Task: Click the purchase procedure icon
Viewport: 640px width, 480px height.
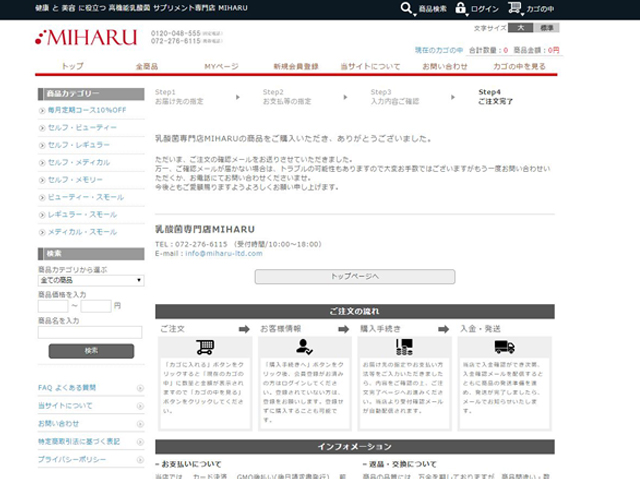Action: click(404, 347)
